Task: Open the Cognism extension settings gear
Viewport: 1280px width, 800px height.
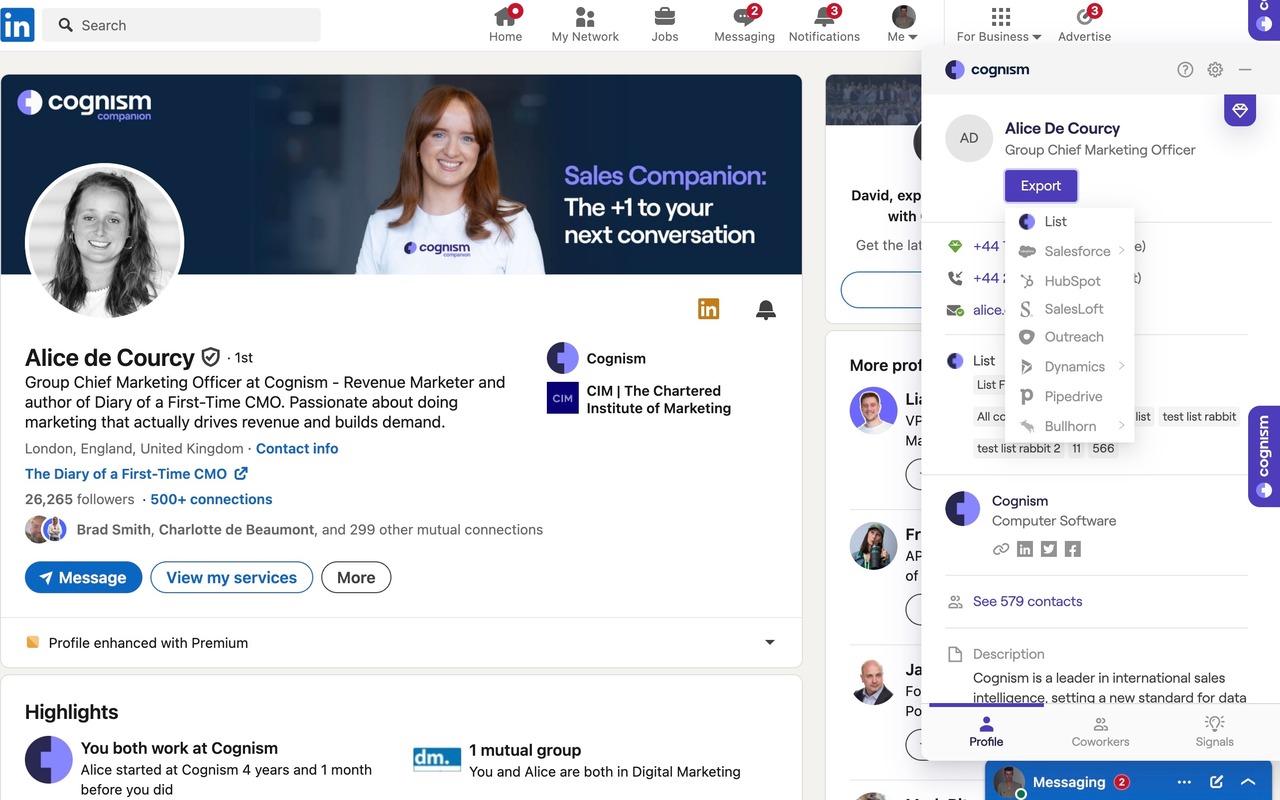Action: [1214, 69]
